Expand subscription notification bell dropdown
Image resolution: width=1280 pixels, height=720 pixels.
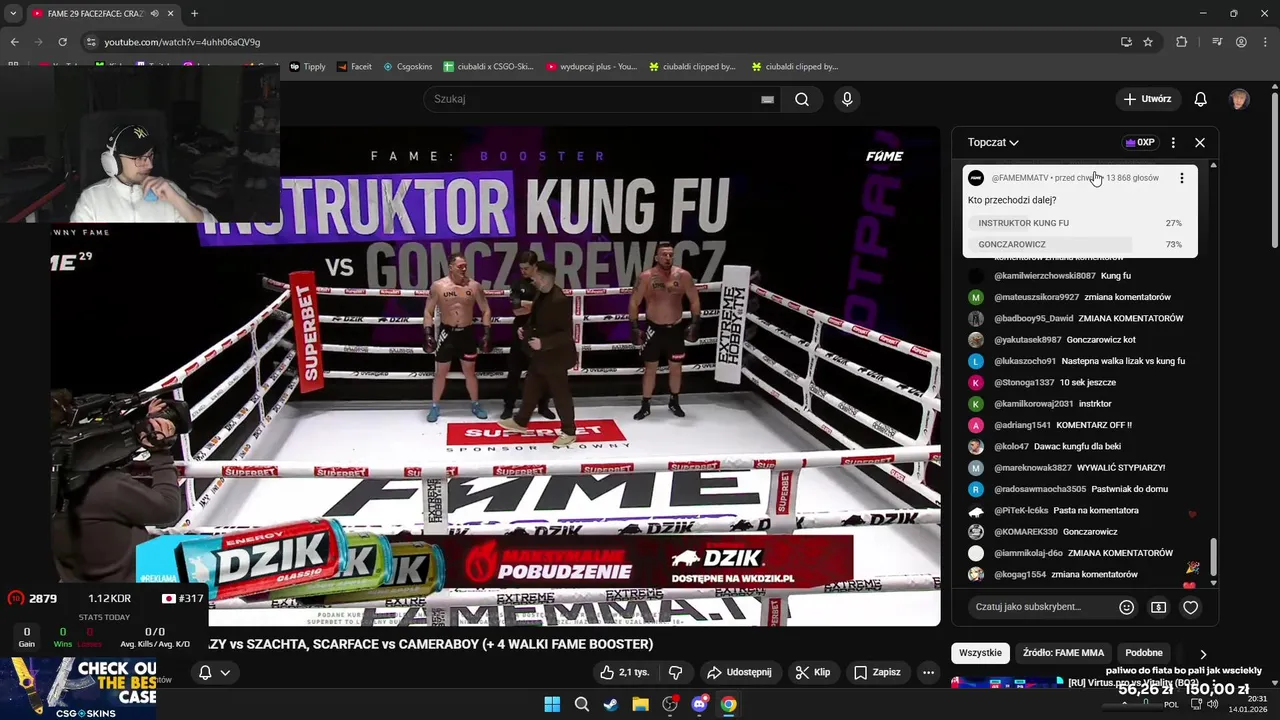point(214,672)
